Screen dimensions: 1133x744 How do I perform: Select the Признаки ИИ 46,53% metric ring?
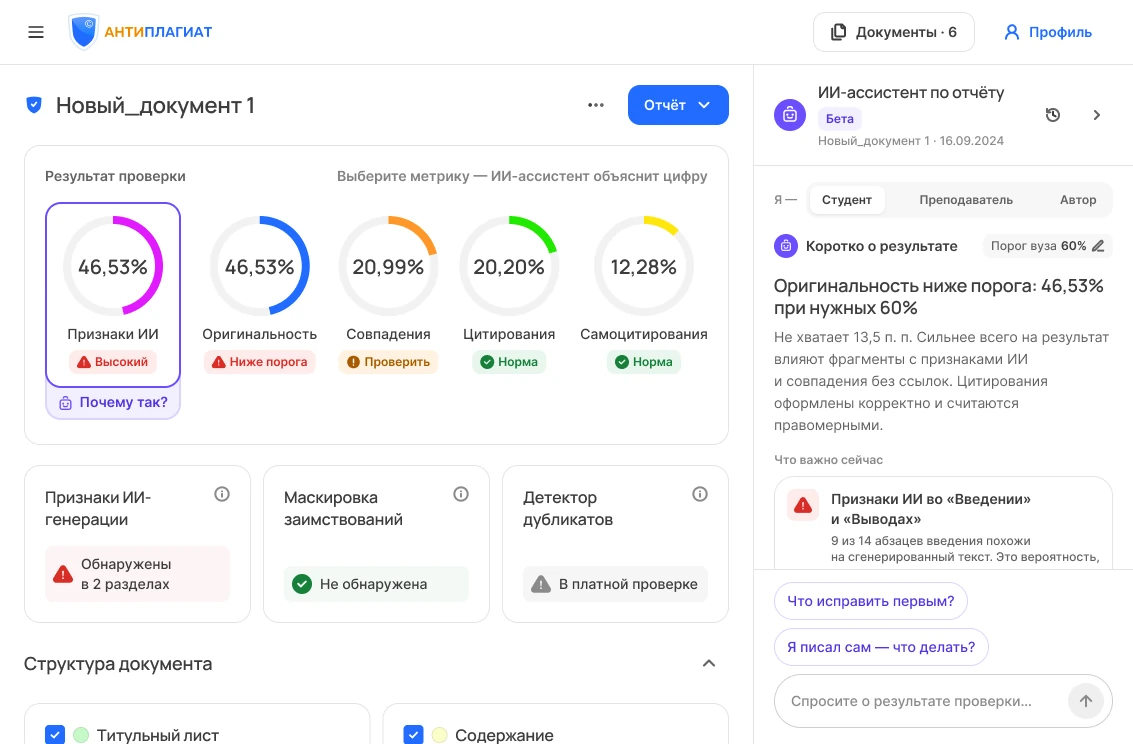113,266
